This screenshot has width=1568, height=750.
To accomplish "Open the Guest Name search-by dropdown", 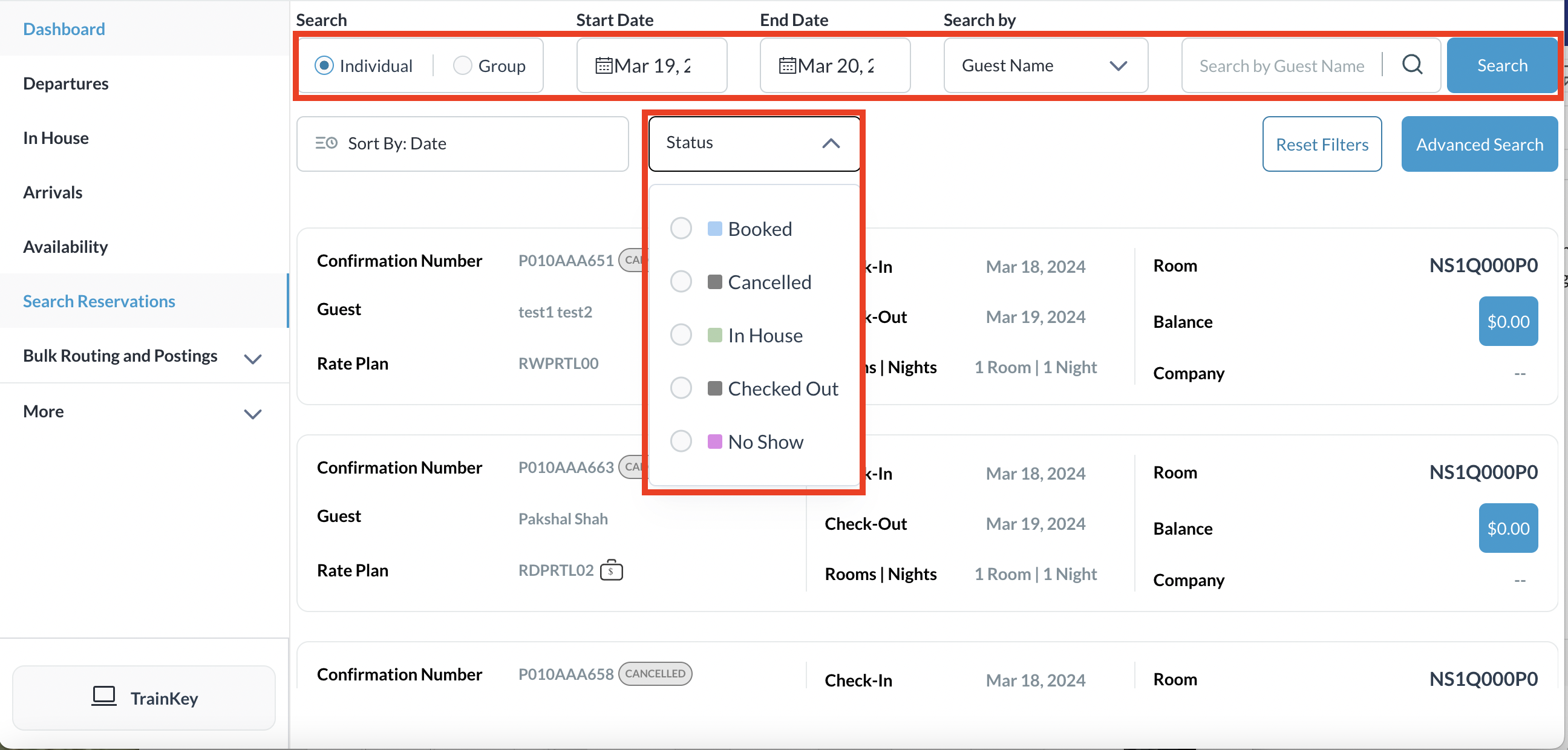I will pyautogui.click(x=1045, y=65).
